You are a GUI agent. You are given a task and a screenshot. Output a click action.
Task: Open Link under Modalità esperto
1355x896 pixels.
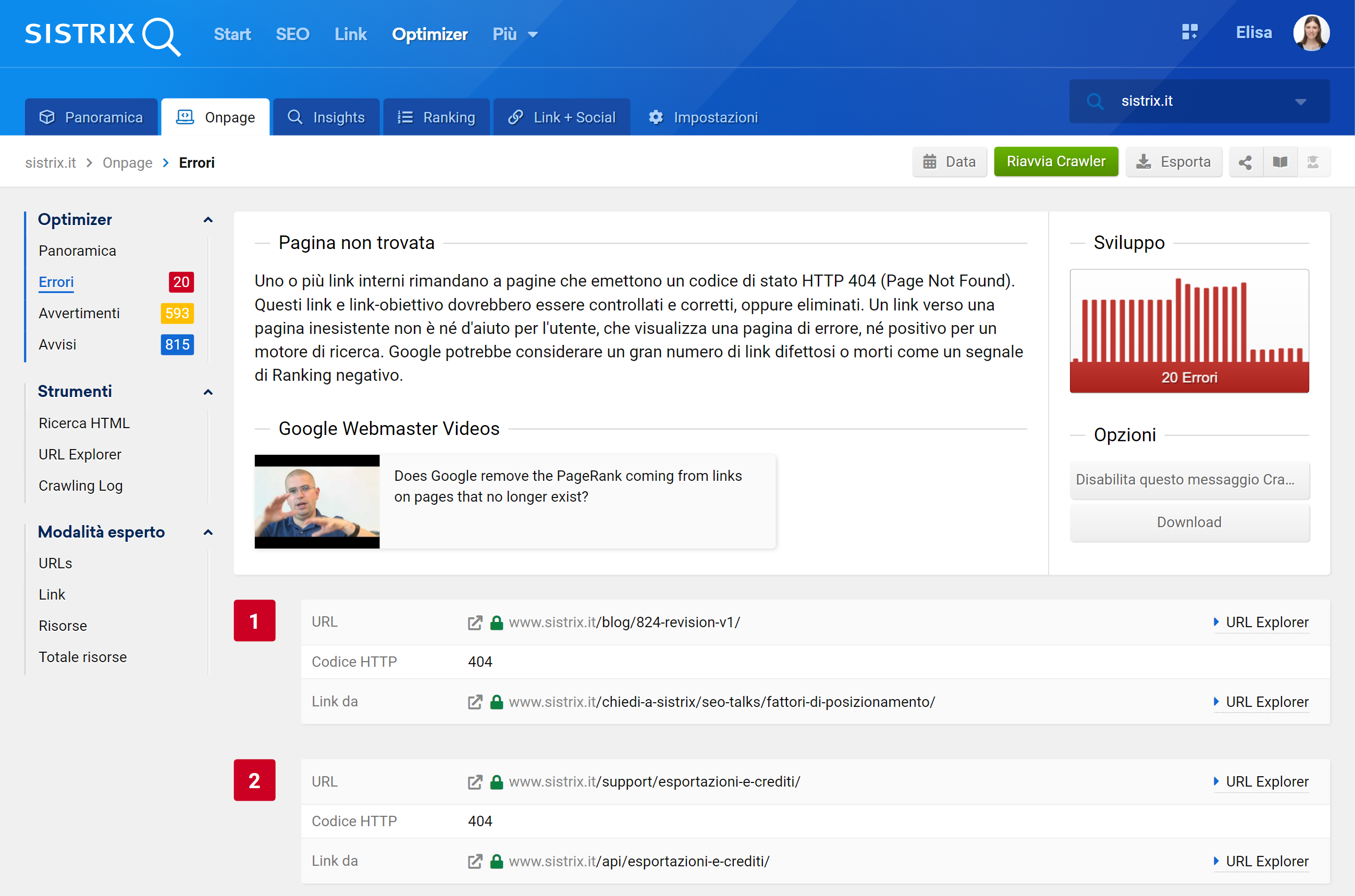click(52, 595)
